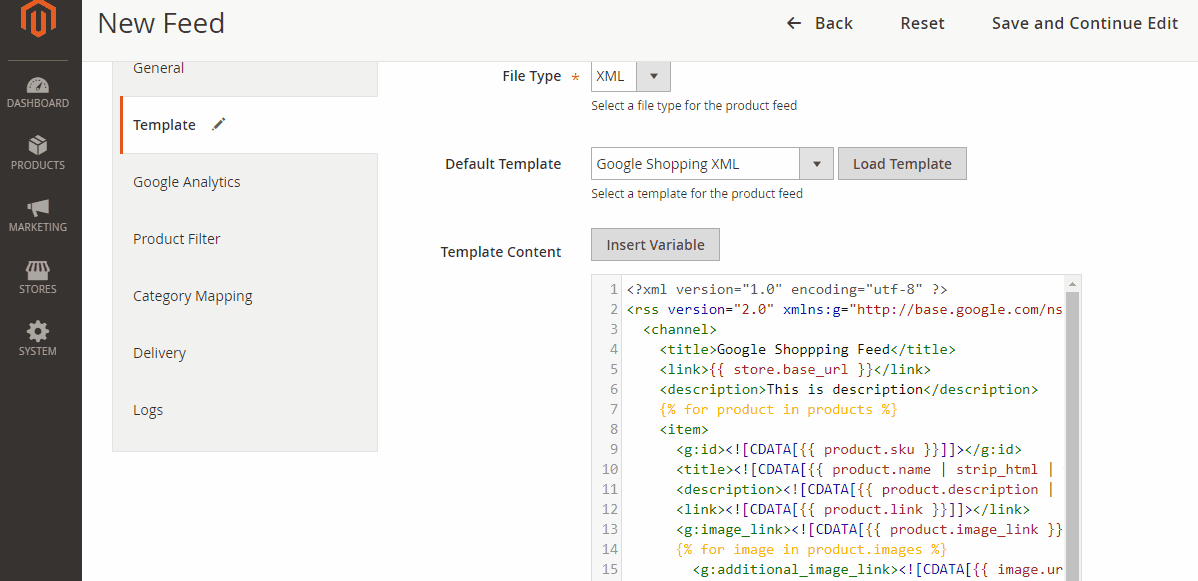Click the Template Content label

501,252
